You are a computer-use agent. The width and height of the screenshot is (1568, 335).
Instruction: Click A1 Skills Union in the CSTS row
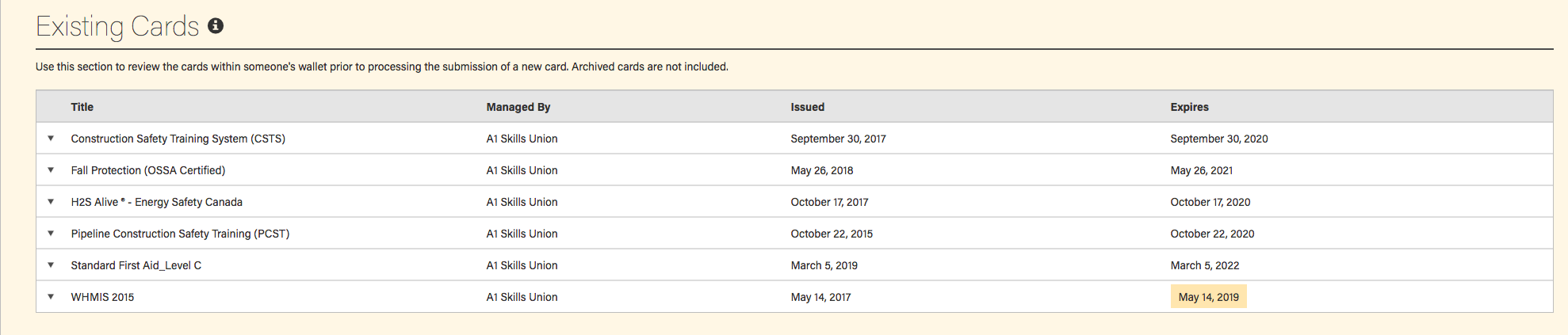[522, 139]
